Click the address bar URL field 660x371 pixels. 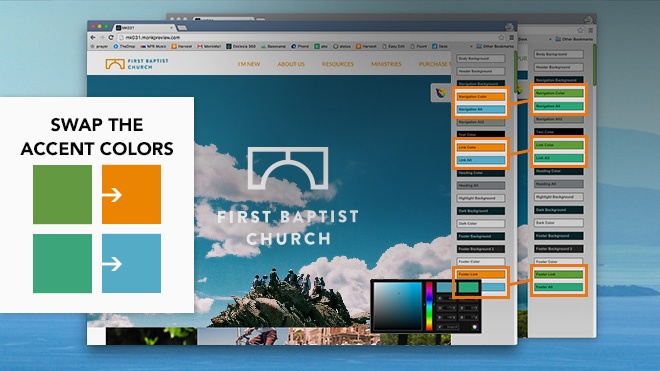(307, 37)
